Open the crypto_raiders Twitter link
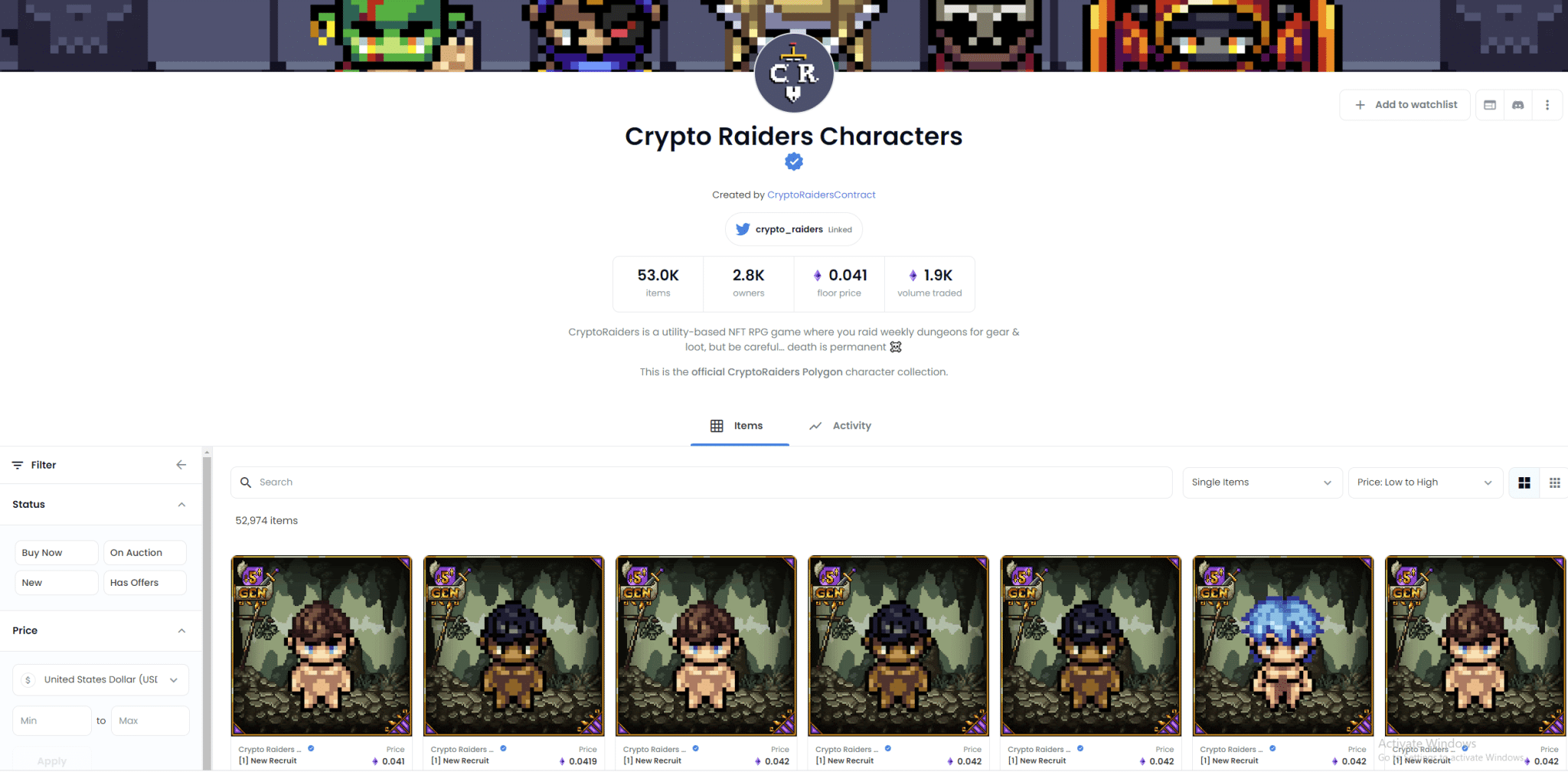 [x=794, y=229]
